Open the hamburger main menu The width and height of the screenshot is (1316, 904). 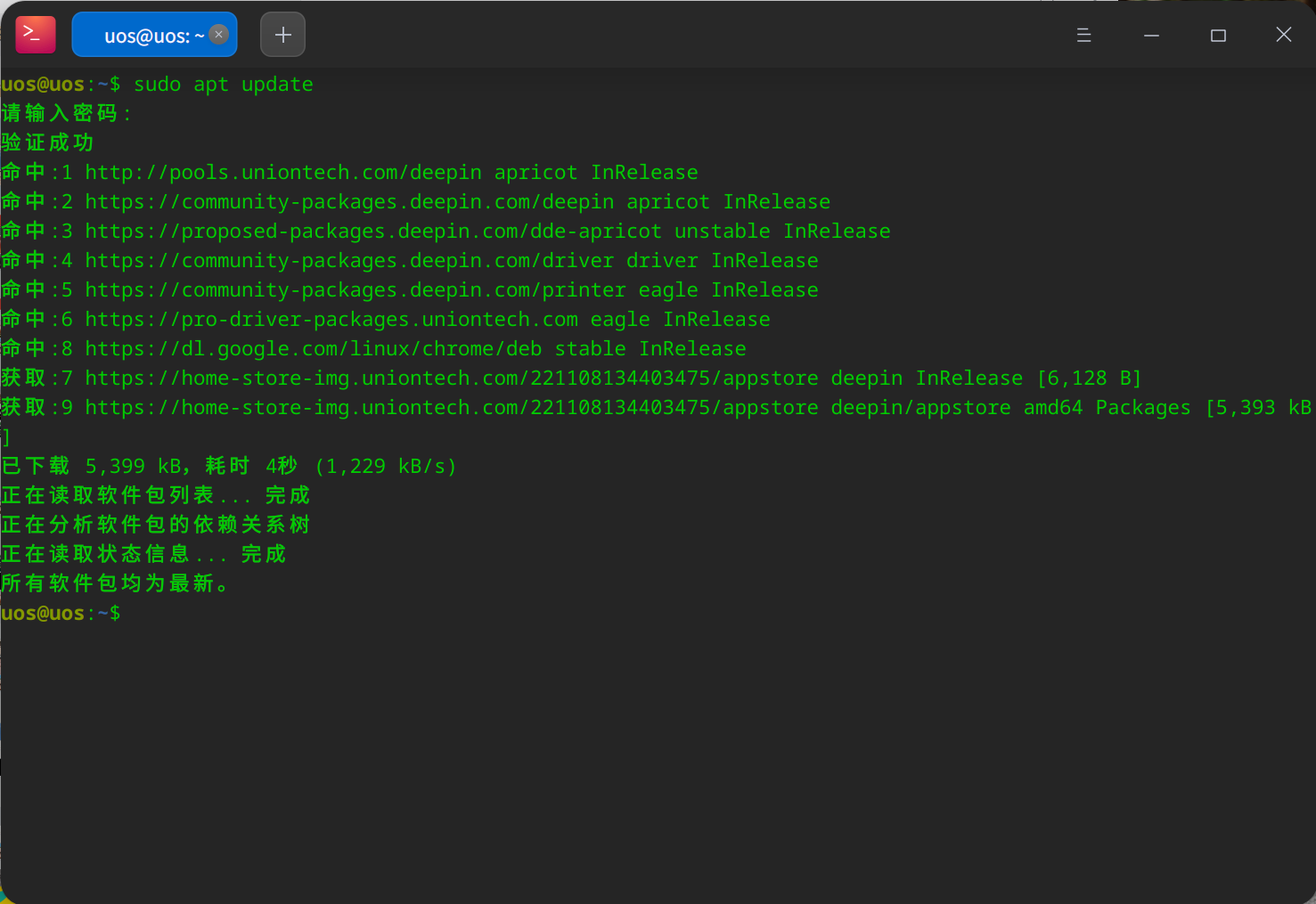click(1083, 35)
